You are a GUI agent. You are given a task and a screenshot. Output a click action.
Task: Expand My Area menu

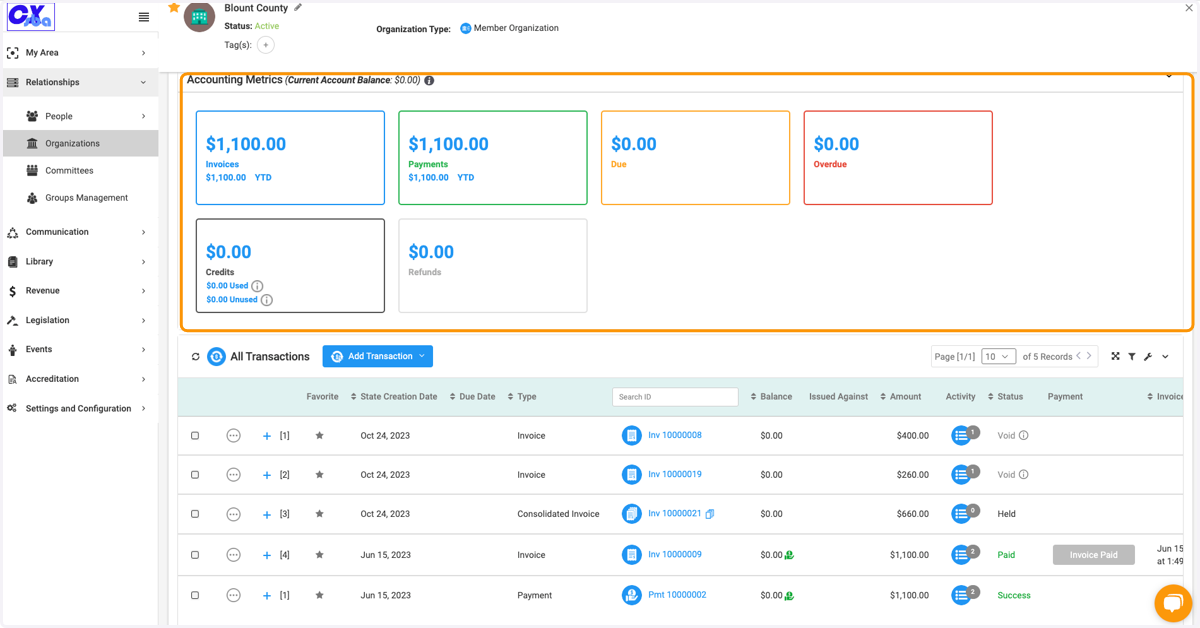point(79,53)
